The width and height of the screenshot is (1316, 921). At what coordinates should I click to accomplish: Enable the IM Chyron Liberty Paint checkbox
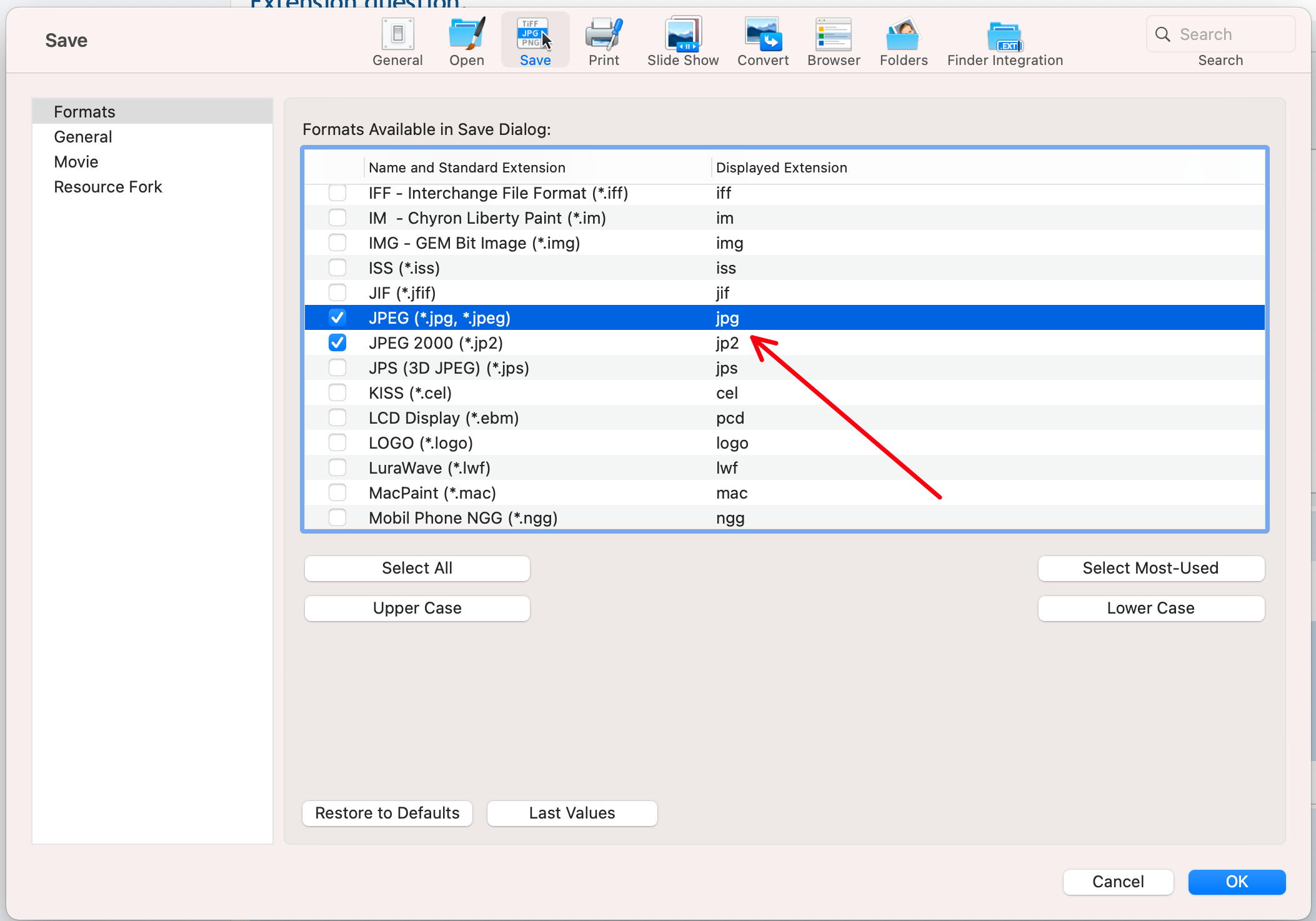coord(337,217)
